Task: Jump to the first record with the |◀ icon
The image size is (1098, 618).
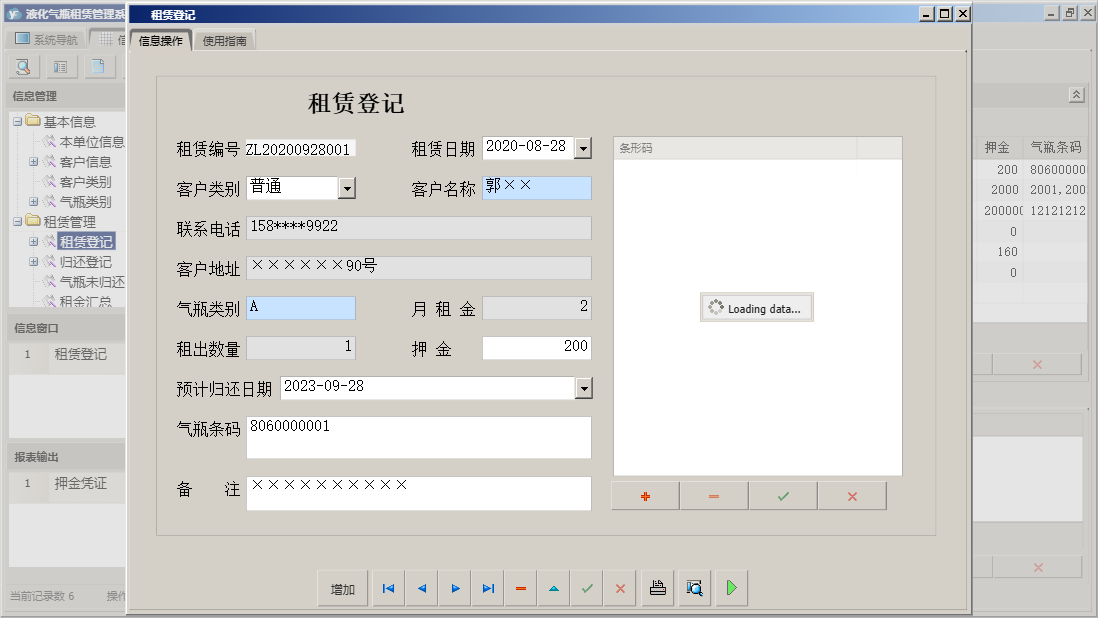Action: click(x=388, y=588)
